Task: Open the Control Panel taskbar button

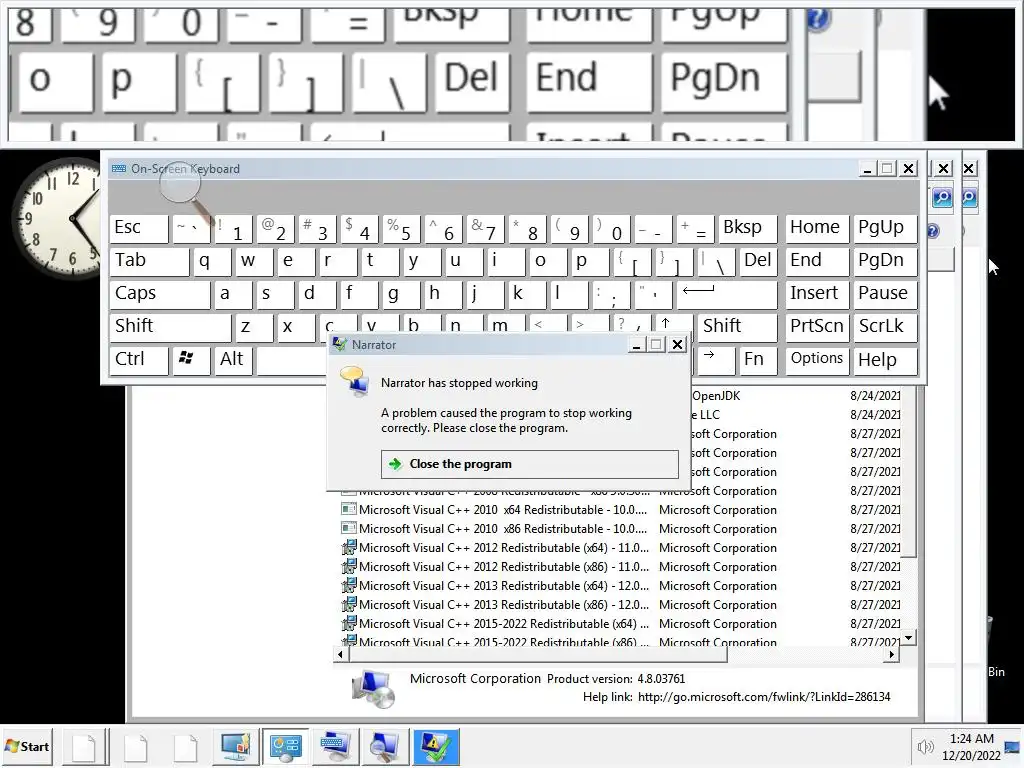Action: click(285, 746)
